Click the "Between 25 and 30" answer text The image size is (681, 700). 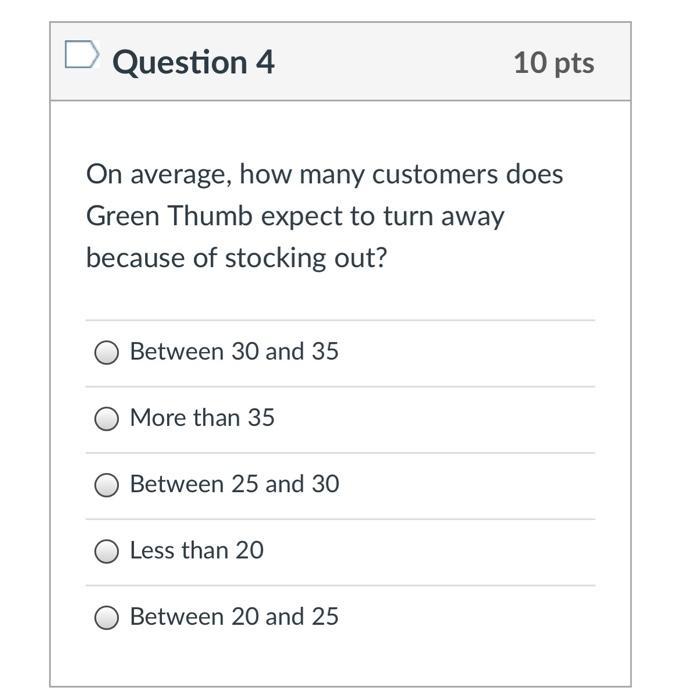pos(234,484)
